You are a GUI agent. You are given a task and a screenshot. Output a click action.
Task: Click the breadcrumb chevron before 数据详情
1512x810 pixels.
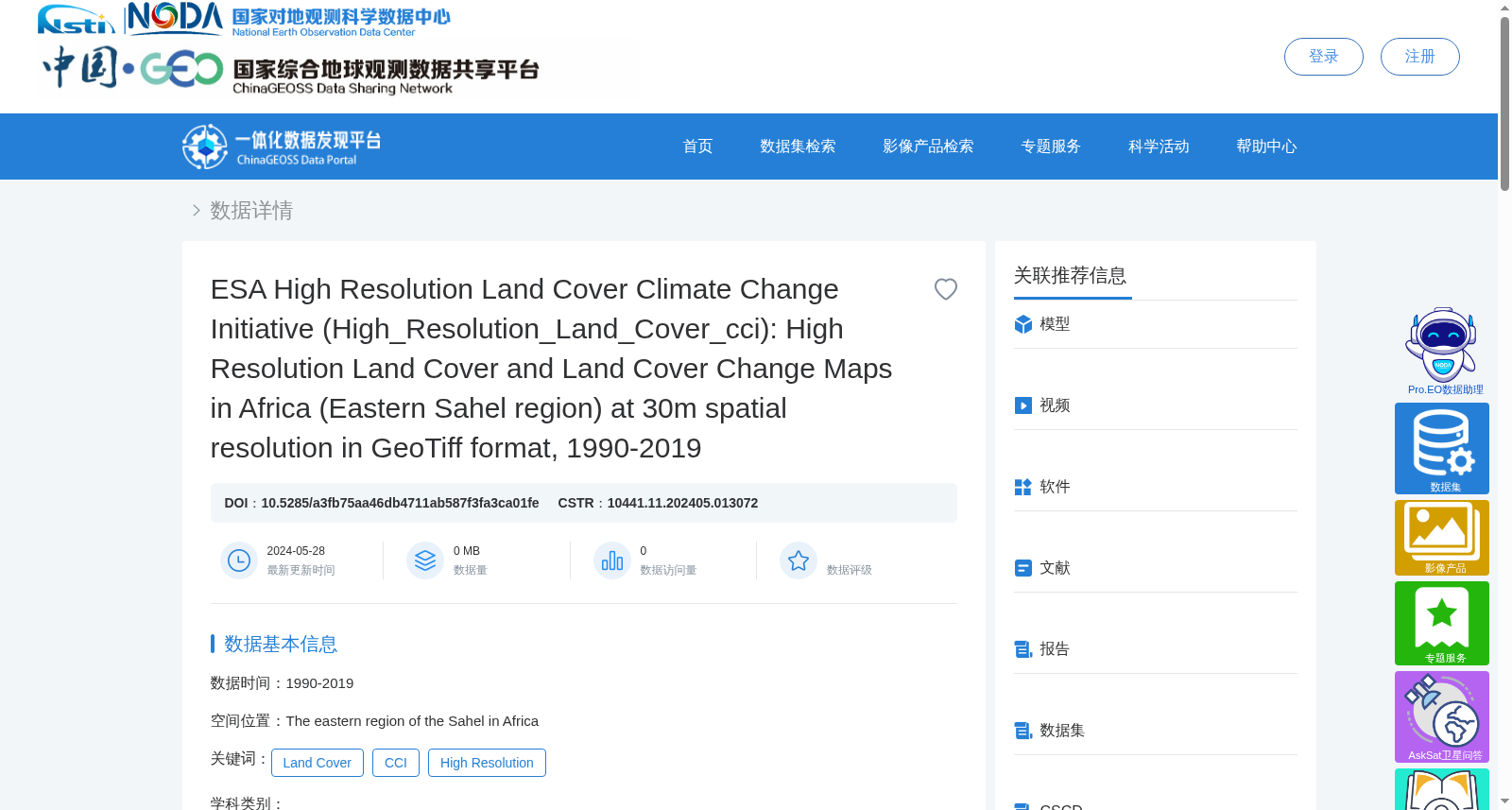pos(196,211)
